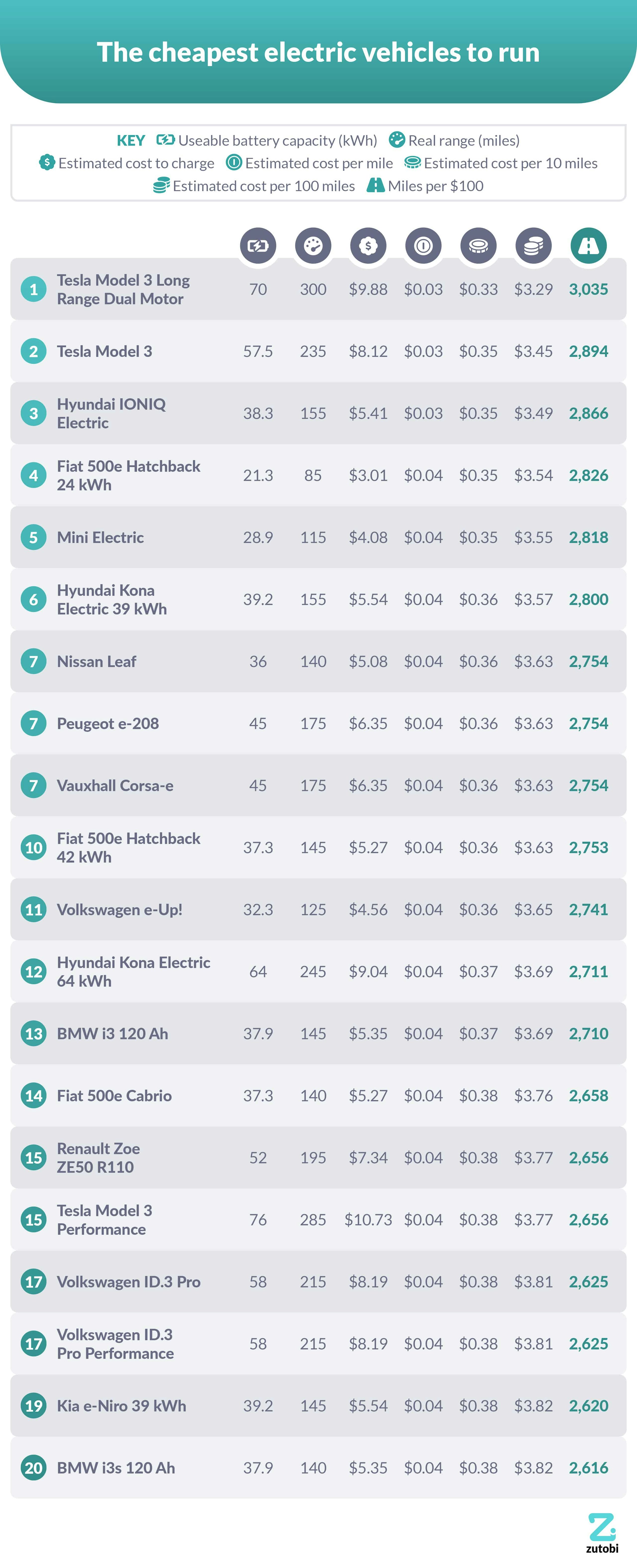Click the 3,035 miles value for top Tesla
Screen dimensions: 637x1568
(588, 289)
